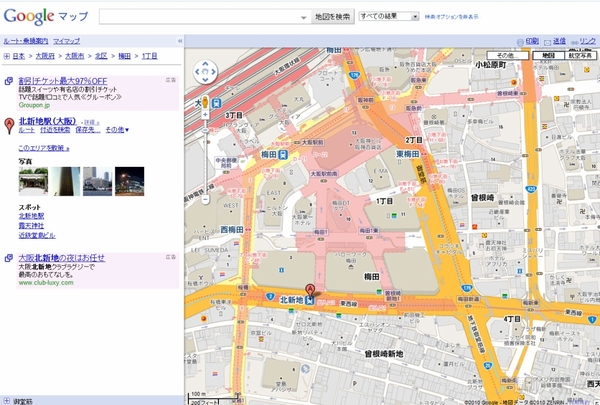
Task: Open the 割引チケット最大97%OFF ad link
Action: click(63, 81)
